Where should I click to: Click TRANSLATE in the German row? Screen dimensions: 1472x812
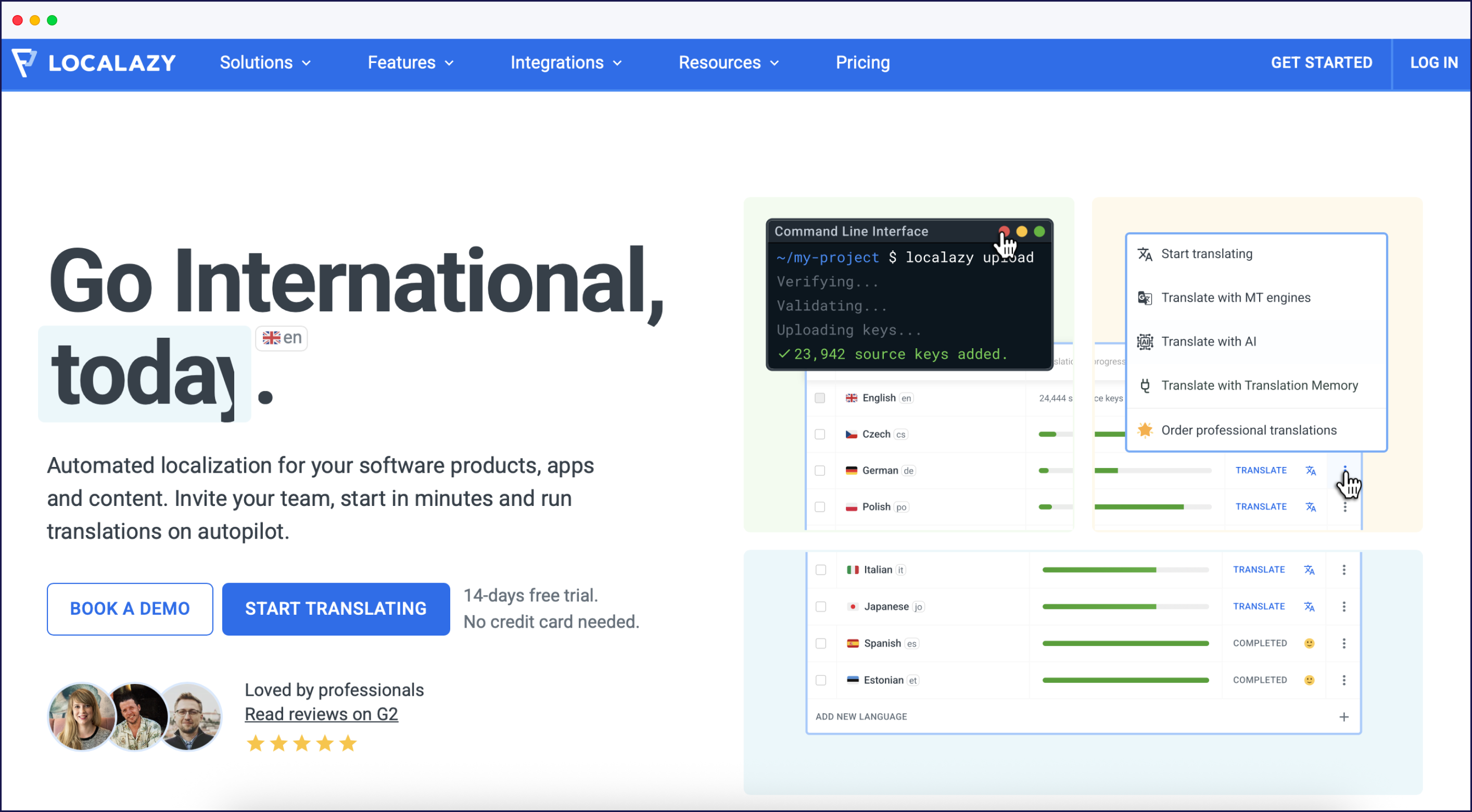pos(1261,471)
